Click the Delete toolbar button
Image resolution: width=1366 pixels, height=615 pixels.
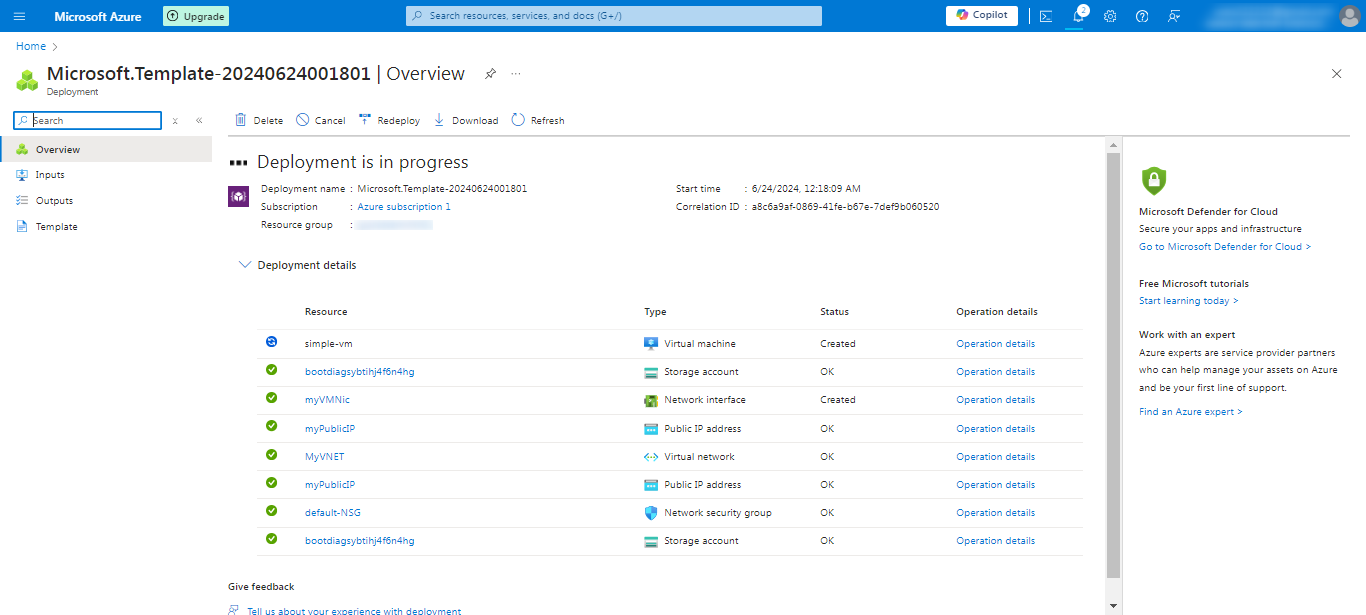tap(258, 120)
